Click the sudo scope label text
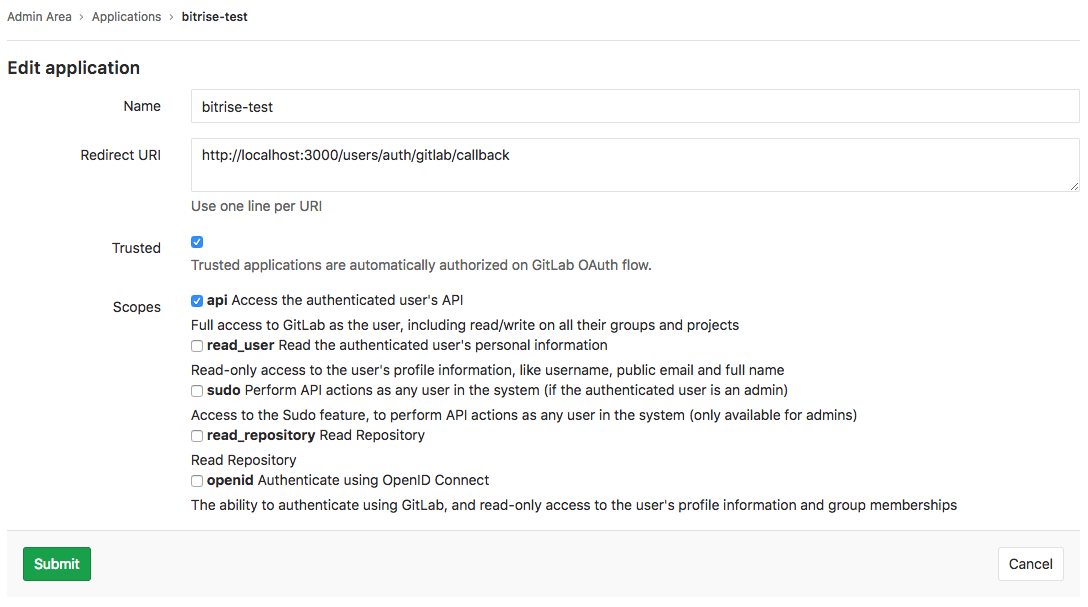Screen dimensions: 1088x607 [x=225, y=390]
